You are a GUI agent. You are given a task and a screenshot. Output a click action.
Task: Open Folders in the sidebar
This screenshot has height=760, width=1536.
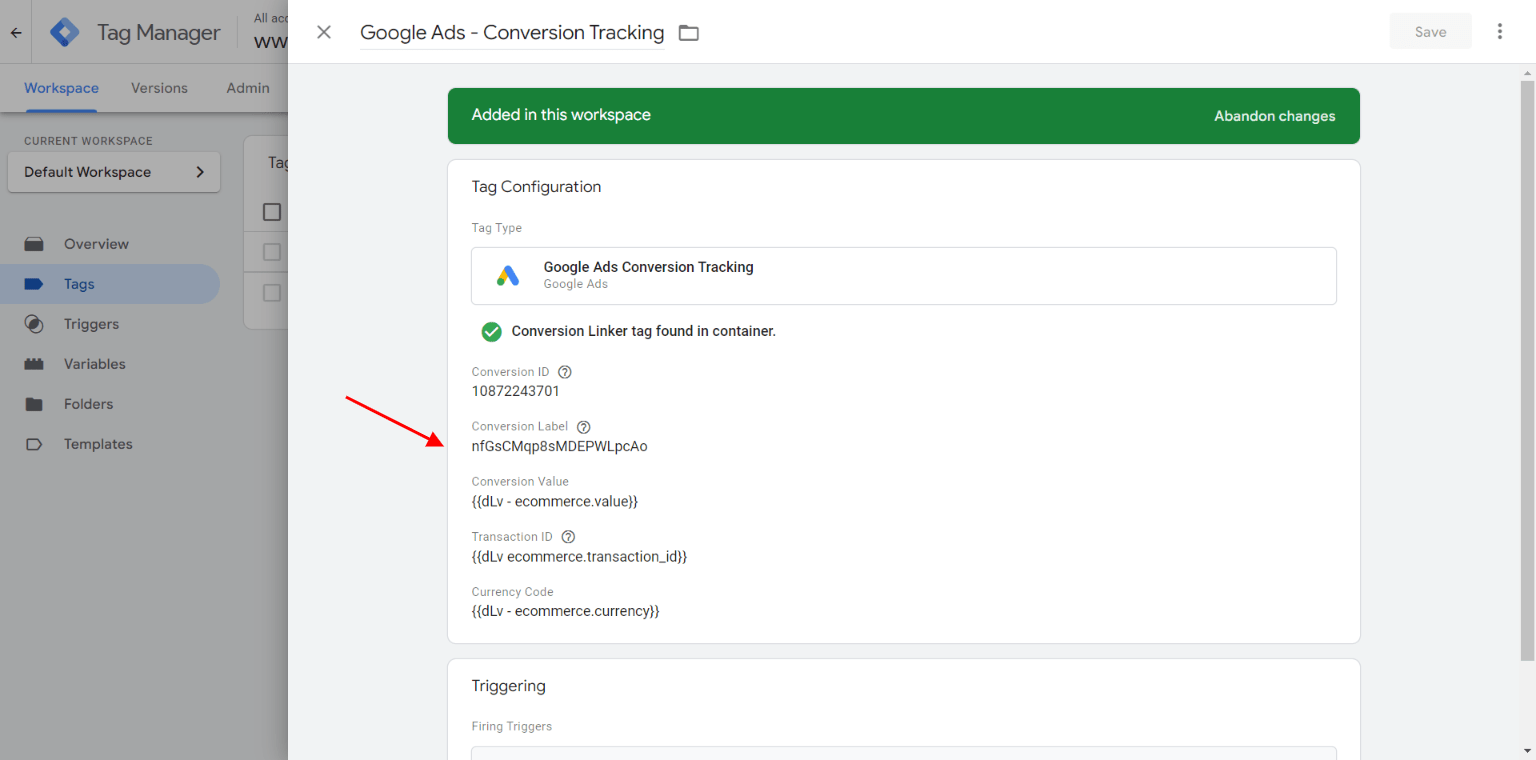110,404
